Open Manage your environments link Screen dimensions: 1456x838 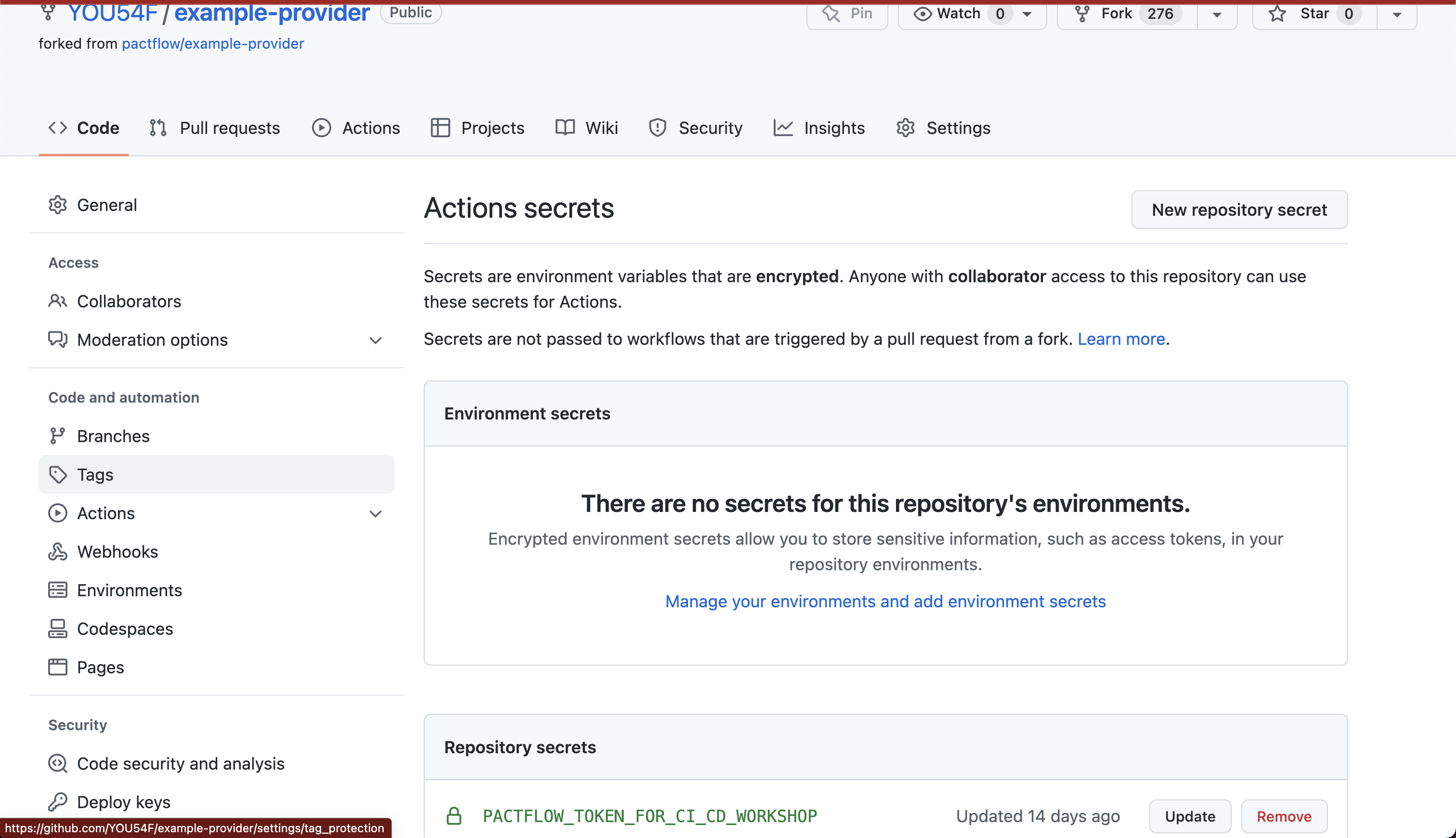pos(885,601)
